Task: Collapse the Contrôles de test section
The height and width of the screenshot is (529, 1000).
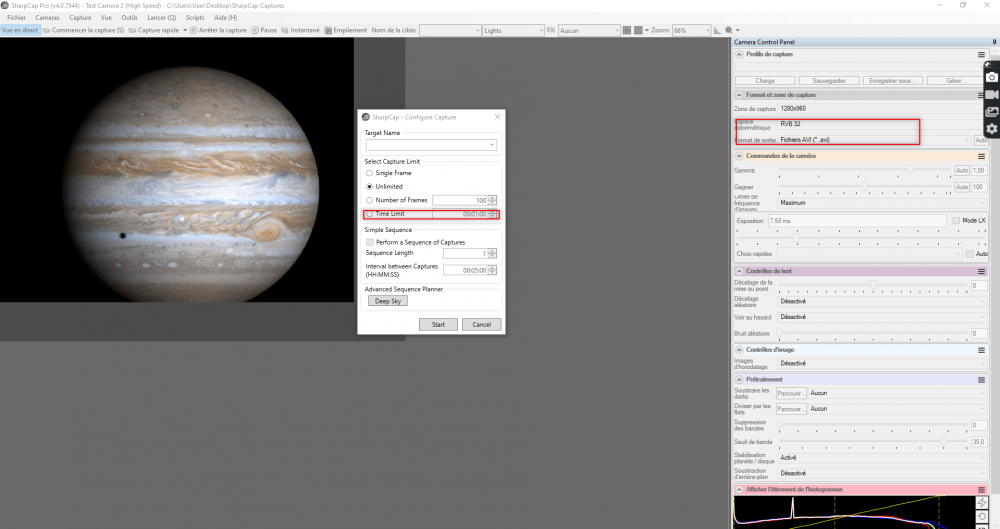Action: click(x=739, y=271)
